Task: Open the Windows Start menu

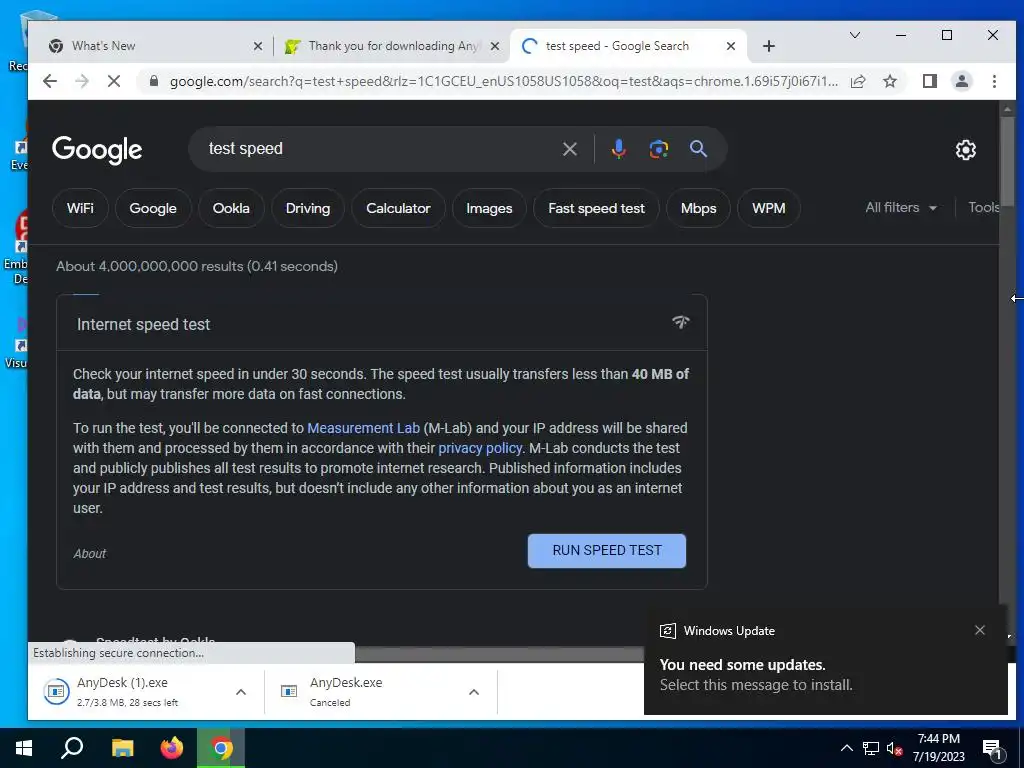Action: (x=24, y=748)
